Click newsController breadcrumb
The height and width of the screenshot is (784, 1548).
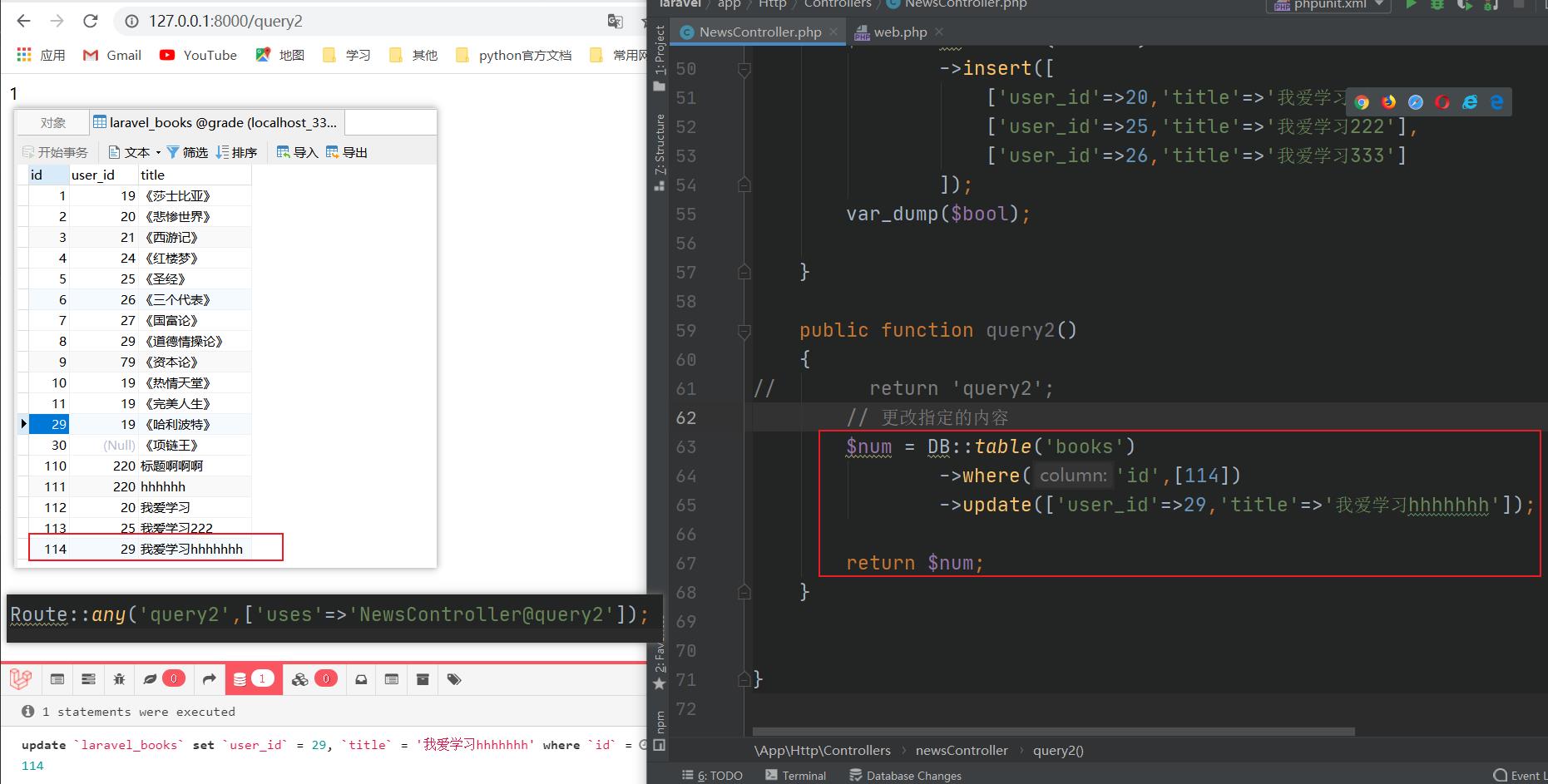[962, 750]
